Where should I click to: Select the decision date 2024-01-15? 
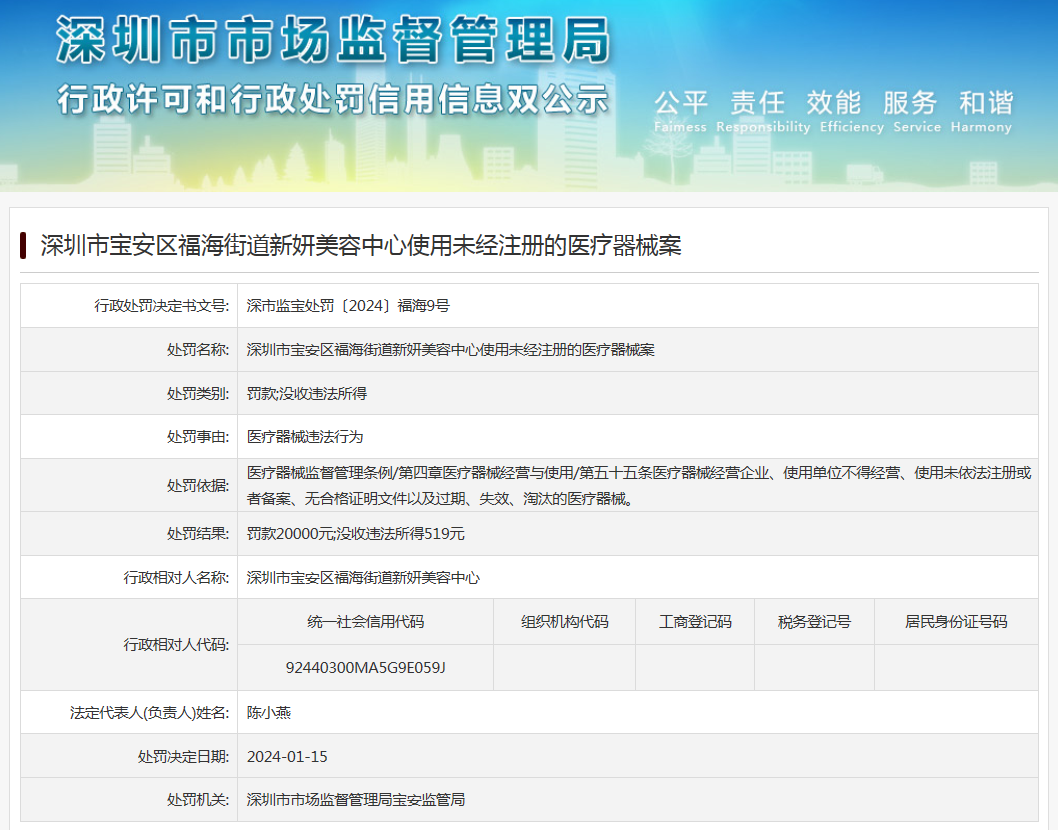click(287, 757)
